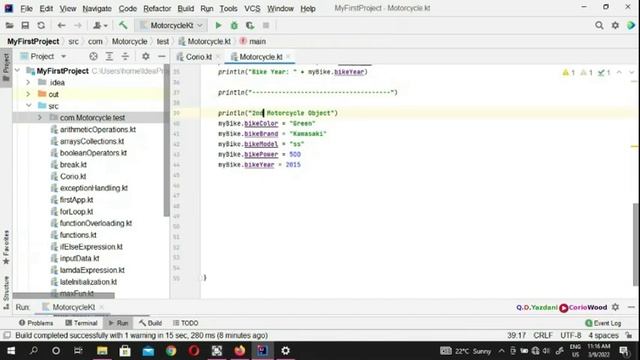Open the Problems tool window
Viewport: 640px width, 360px height.
[36, 323]
